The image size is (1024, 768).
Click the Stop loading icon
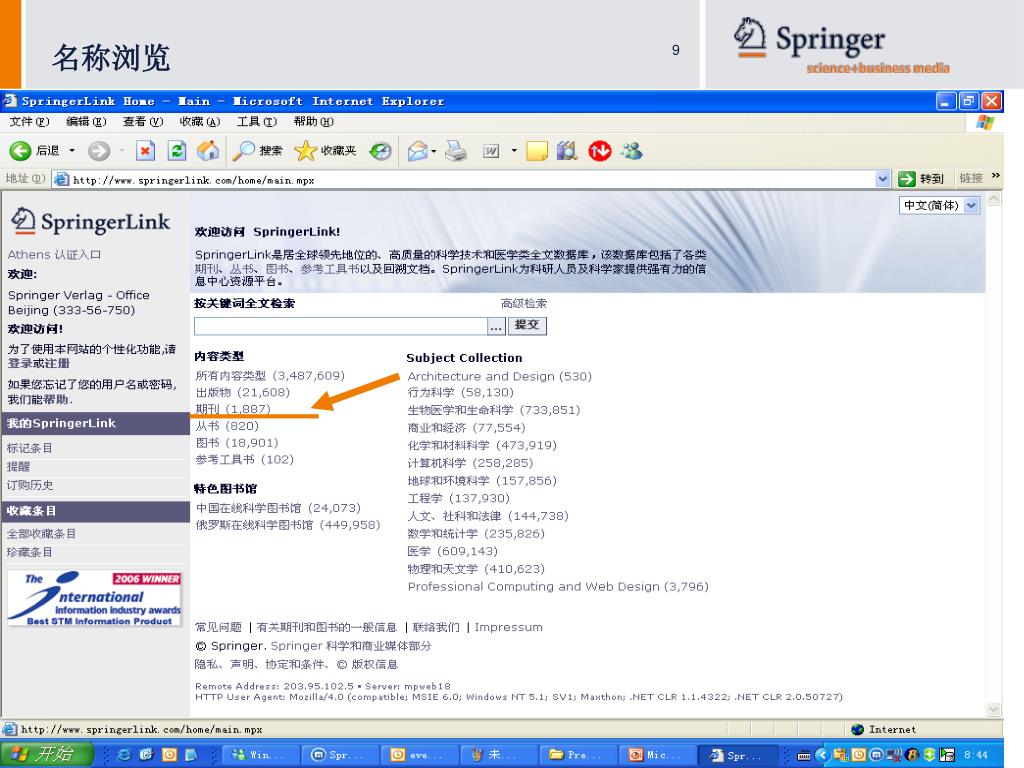(x=145, y=151)
